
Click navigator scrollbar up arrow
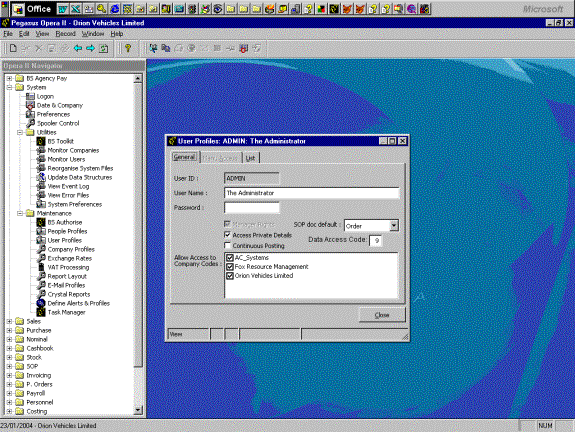pos(138,78)
